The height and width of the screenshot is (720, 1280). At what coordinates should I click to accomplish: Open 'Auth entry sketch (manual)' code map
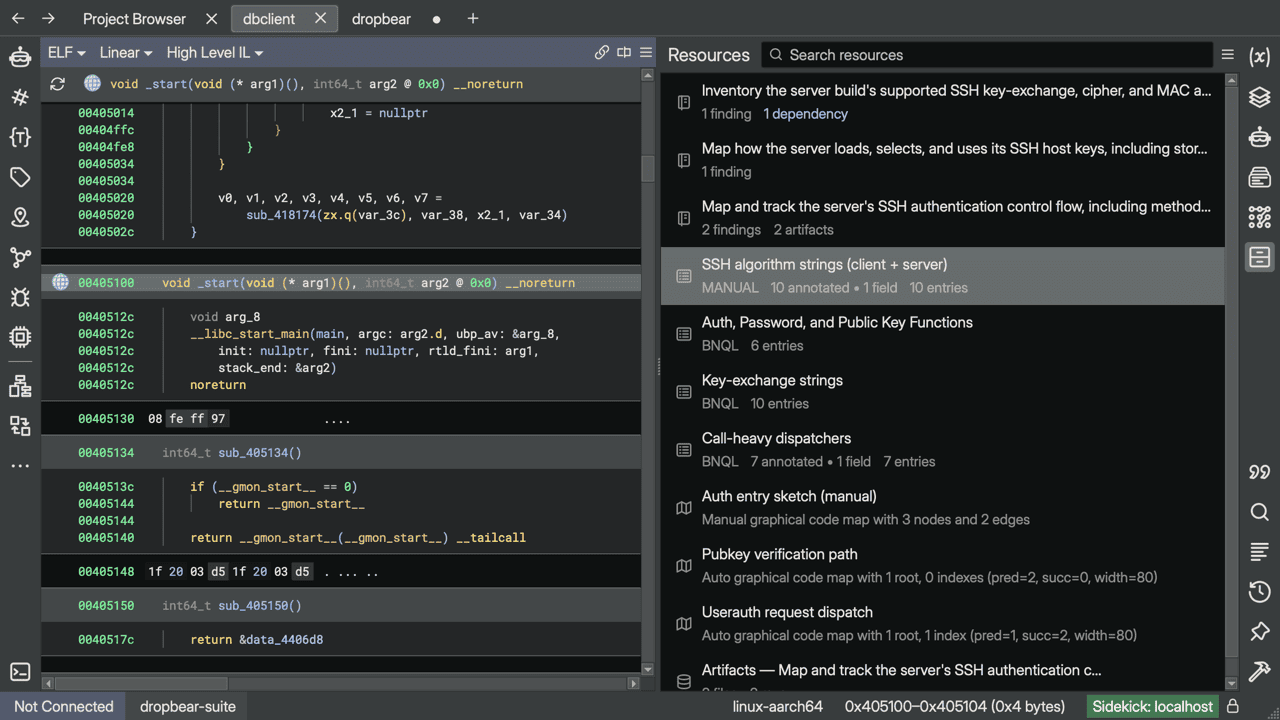point(942,508)
